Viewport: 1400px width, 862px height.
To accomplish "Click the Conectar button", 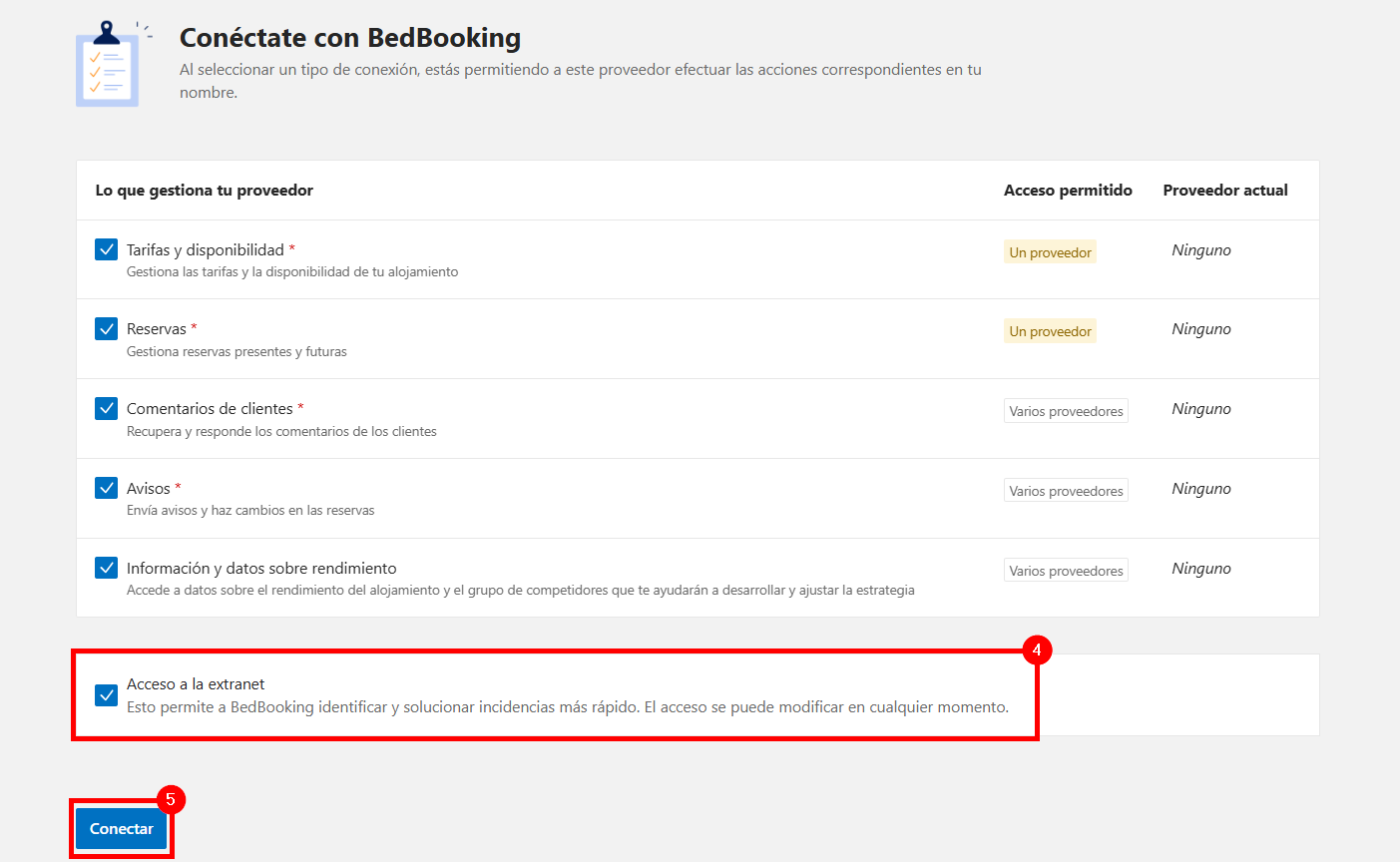I will tap(122, 828).
